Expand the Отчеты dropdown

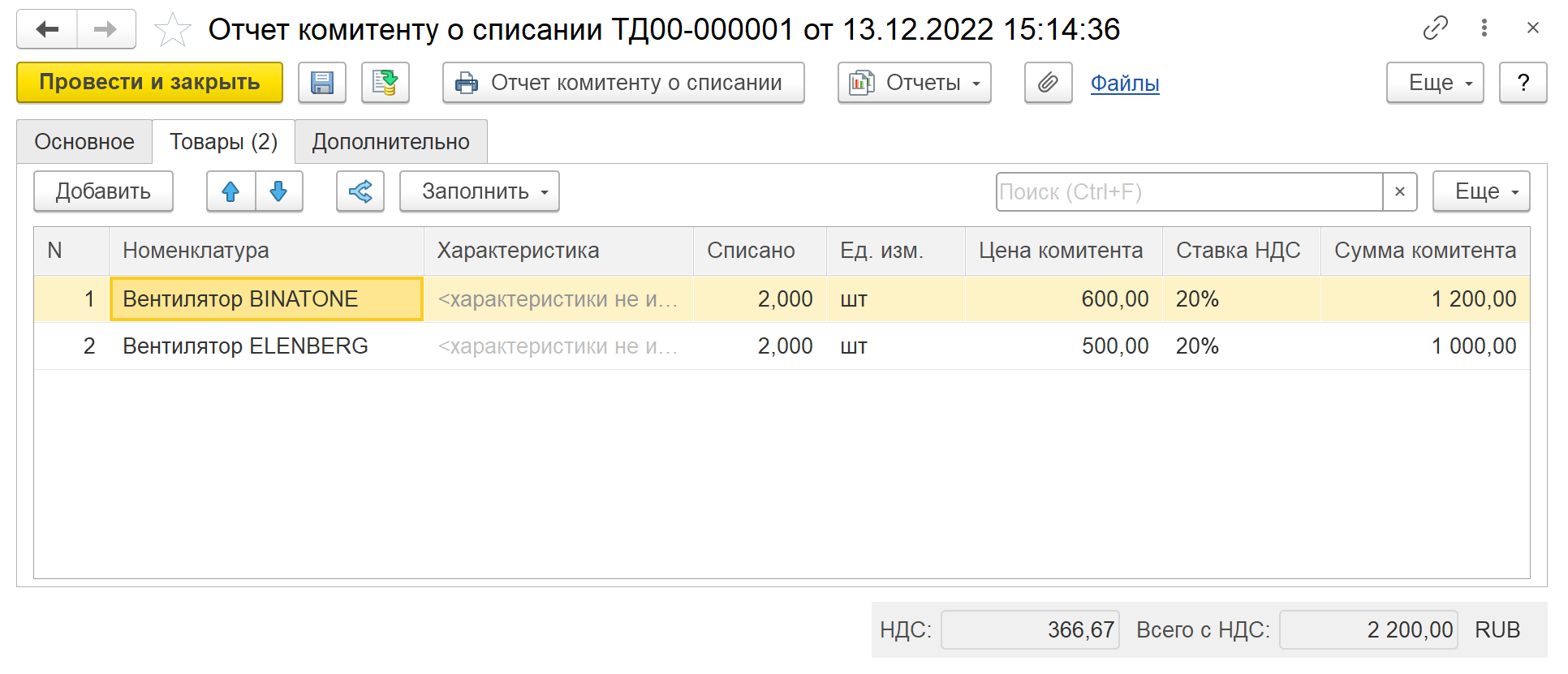914,83
